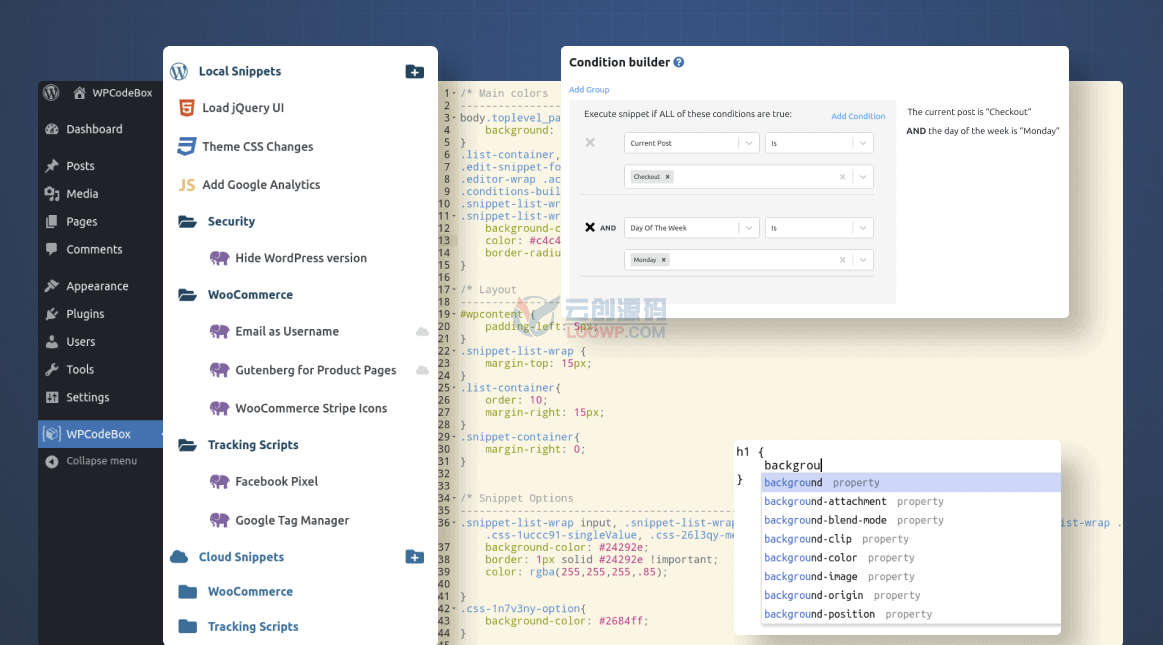Click PHP icon for Google Tag Manager
Screen dimensions: 1163x645
point(219,520)
